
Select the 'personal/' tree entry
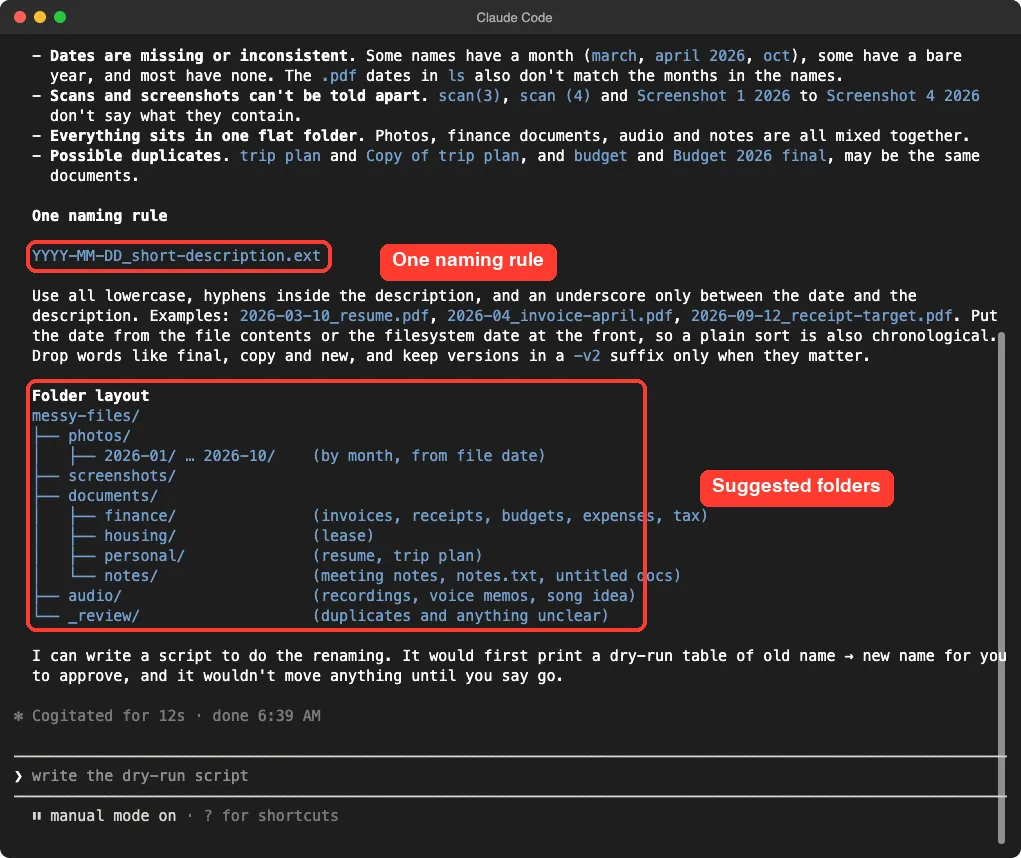pyautogui.click(x=145, y=556)
